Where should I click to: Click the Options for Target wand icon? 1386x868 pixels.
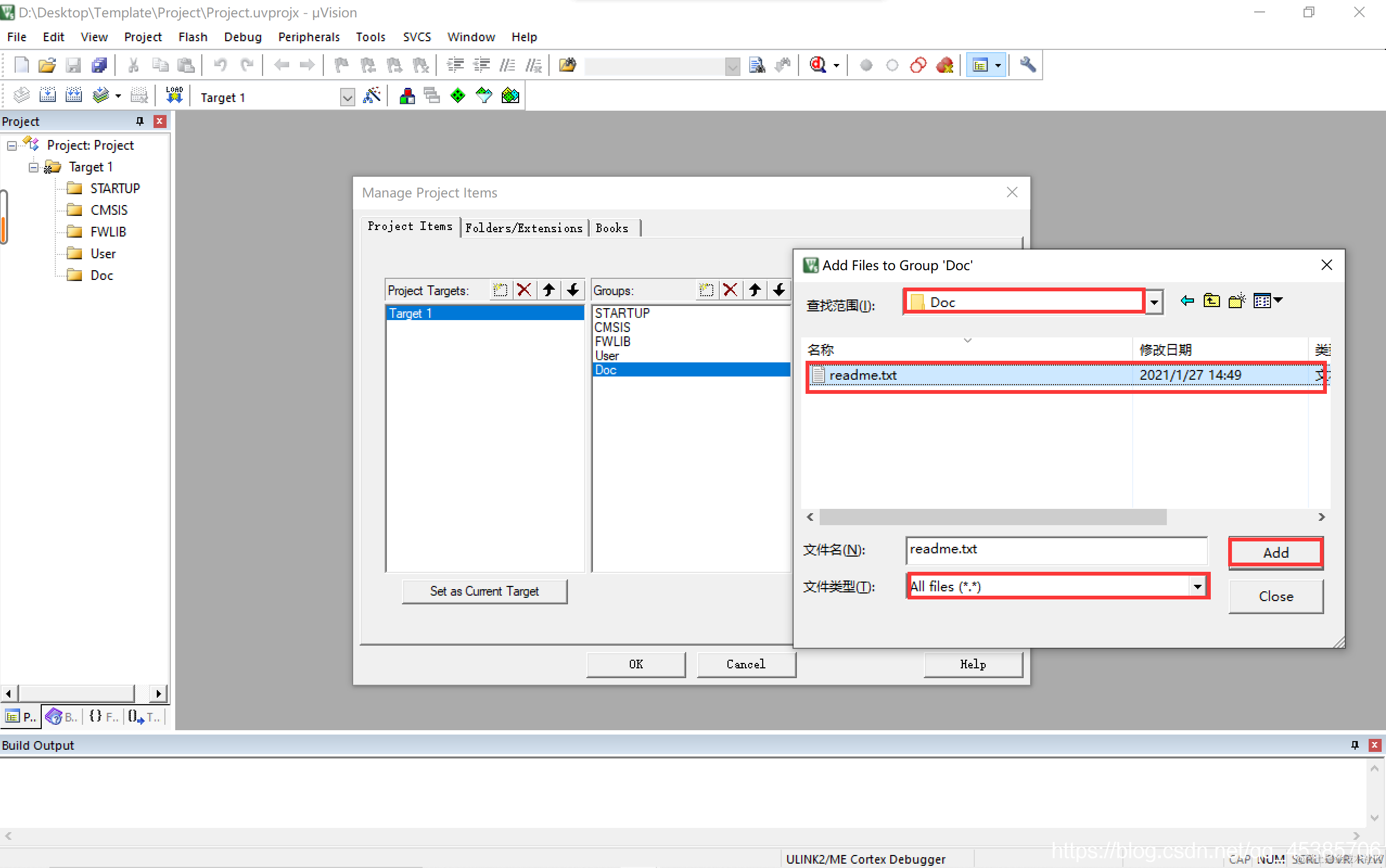tap(372, 96)
